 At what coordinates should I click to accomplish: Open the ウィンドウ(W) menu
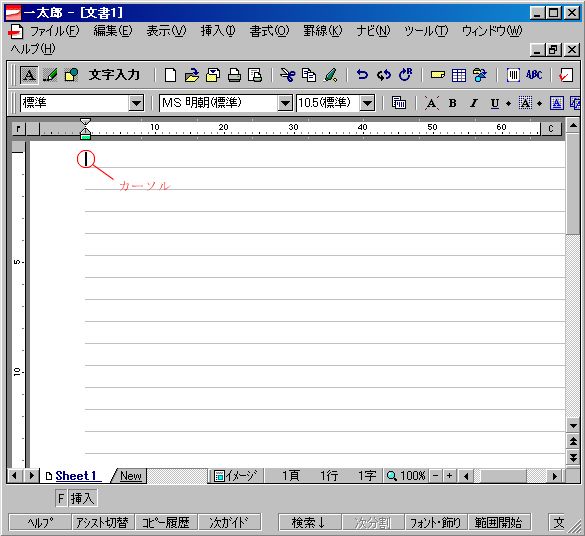492,31
